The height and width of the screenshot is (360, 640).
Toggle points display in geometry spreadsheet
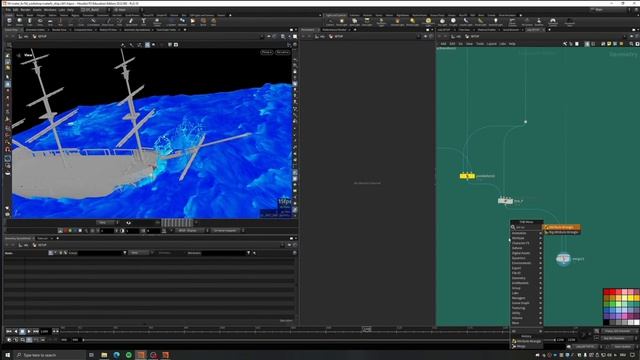click(x=50, y=253)
